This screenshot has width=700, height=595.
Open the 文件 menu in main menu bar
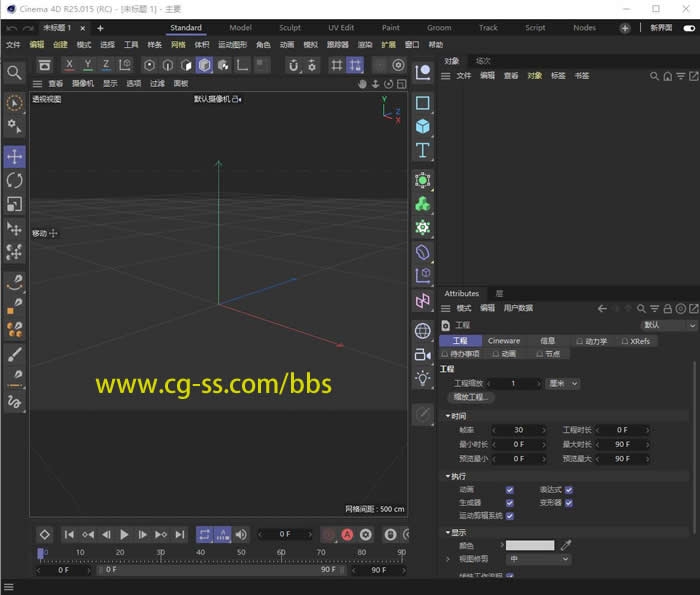tap(13, 45)
